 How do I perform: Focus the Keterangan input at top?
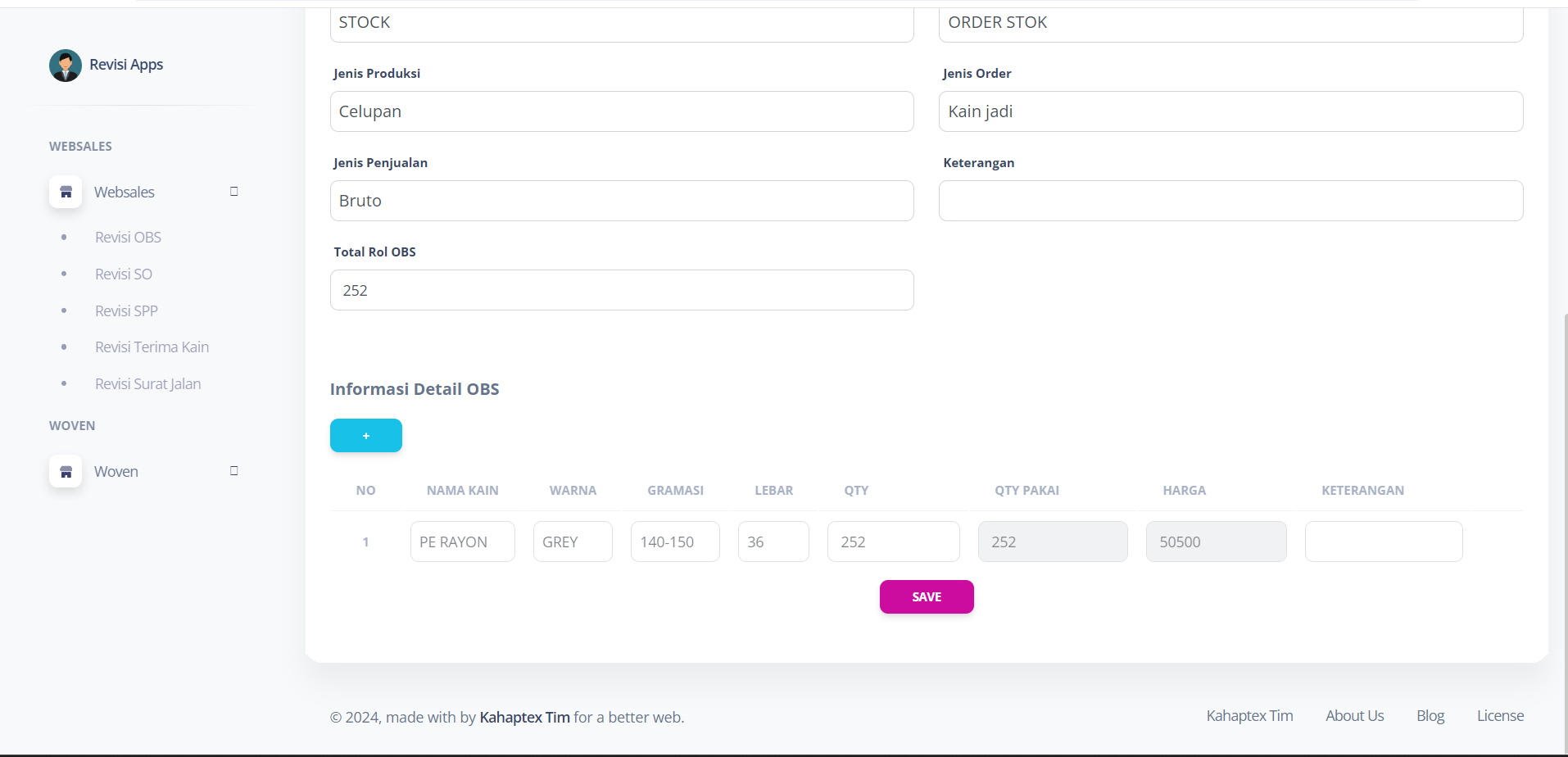tap(1230, 201)
